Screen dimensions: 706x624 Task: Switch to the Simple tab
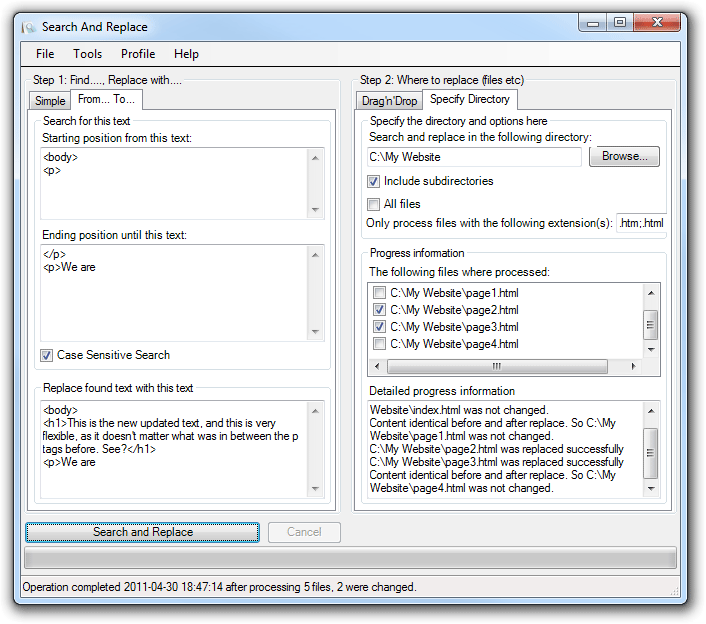49,101
